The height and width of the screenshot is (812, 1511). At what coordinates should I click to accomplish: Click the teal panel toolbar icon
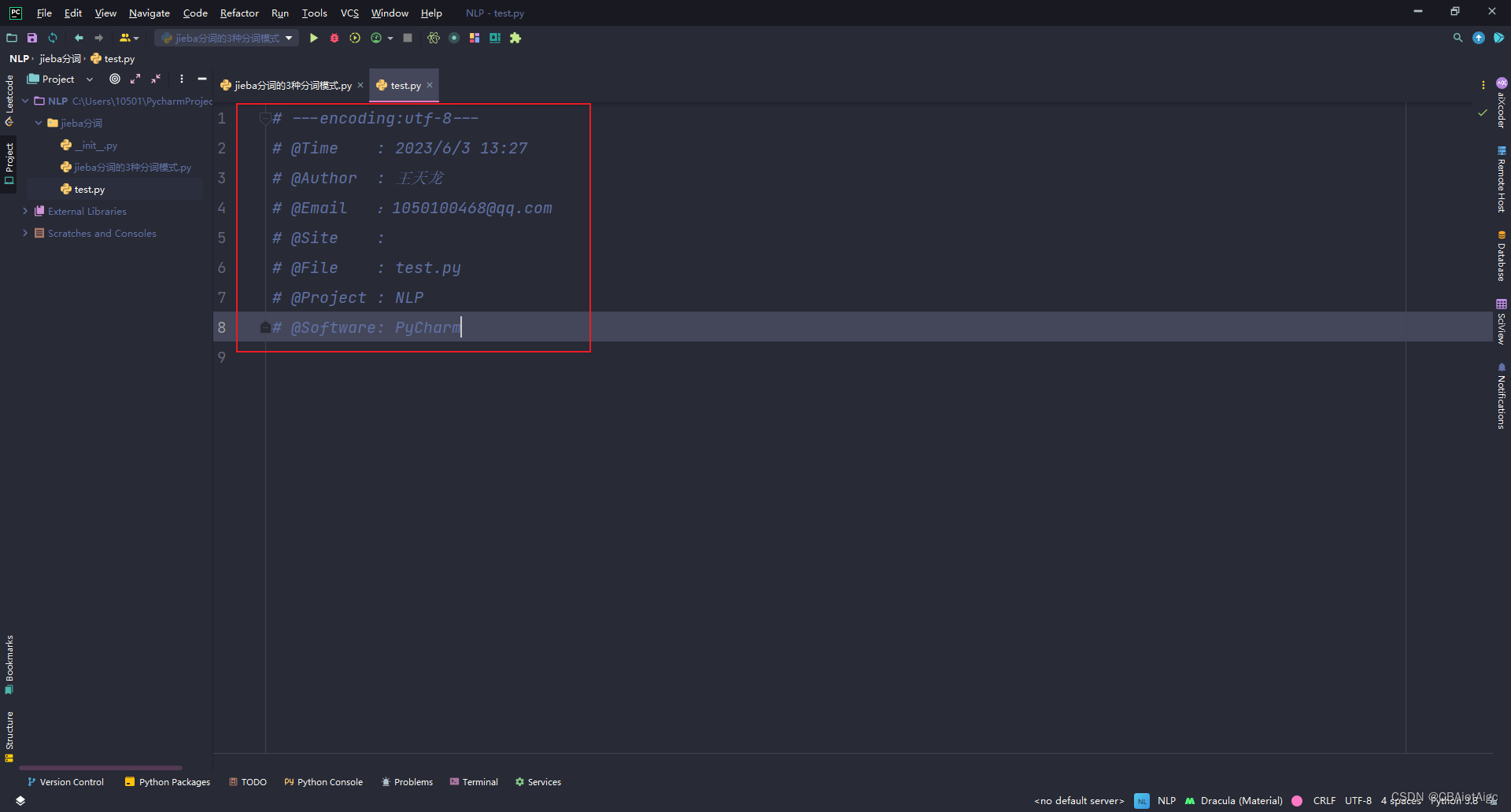click(x=495, y=38)
